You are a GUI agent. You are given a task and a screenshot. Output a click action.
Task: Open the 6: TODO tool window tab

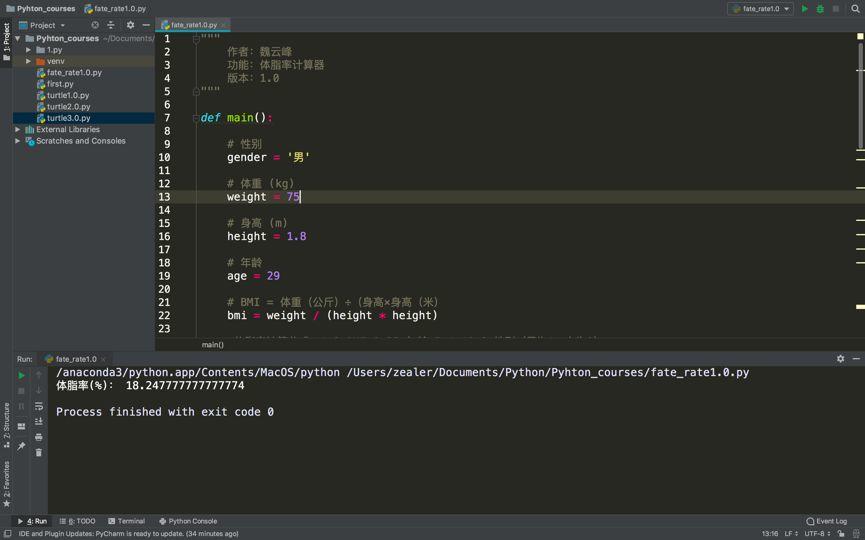click(77, 521)
